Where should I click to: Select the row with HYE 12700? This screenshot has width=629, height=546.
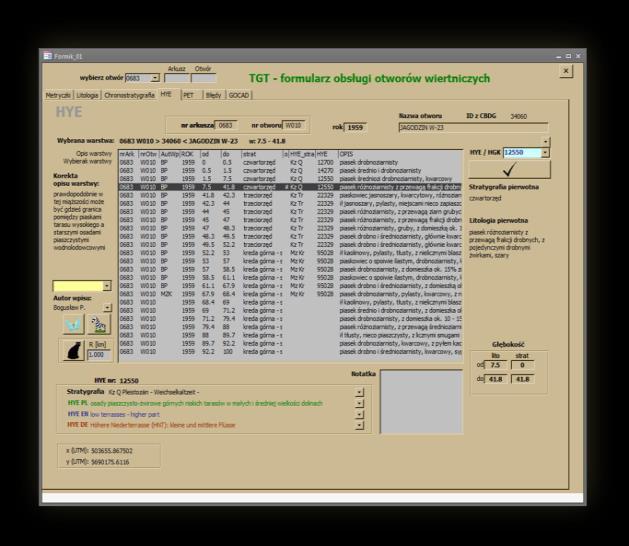click(290, 162)
